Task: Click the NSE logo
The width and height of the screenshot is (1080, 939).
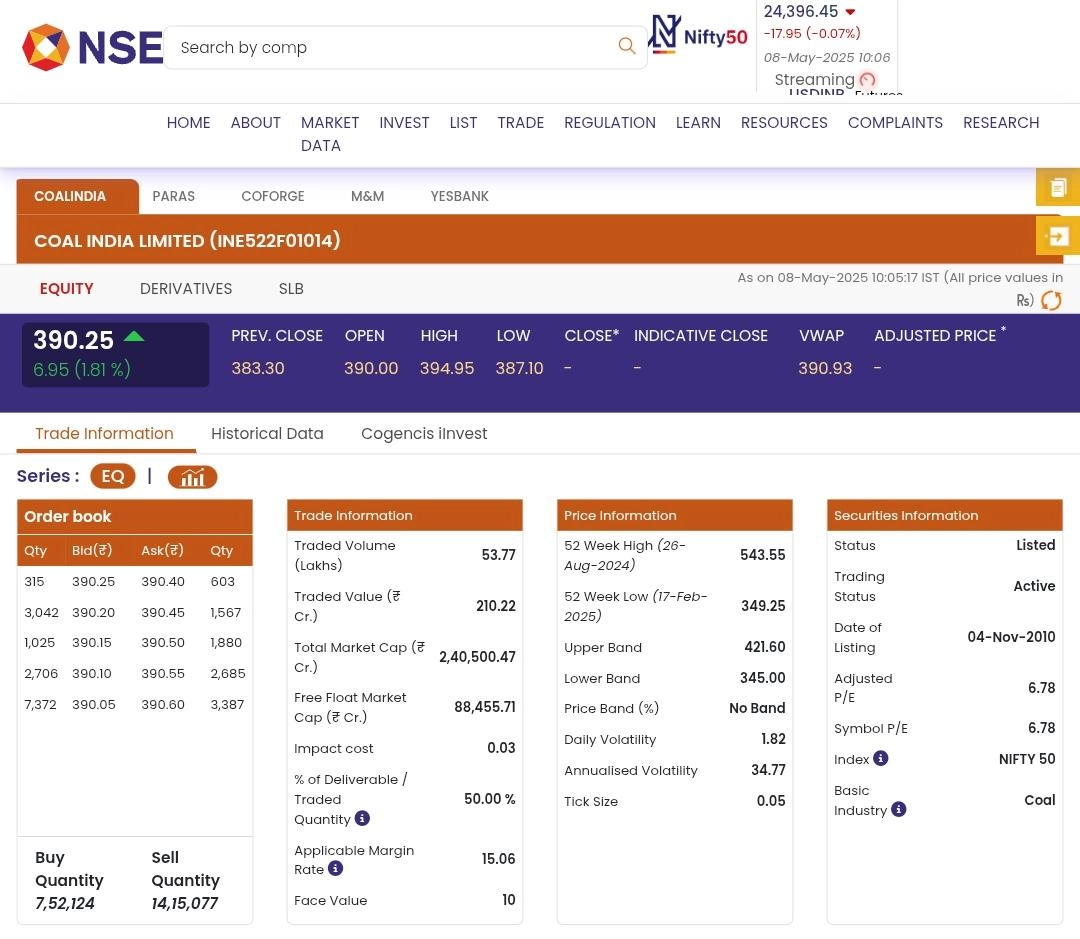Action: (x=92, y=48)
